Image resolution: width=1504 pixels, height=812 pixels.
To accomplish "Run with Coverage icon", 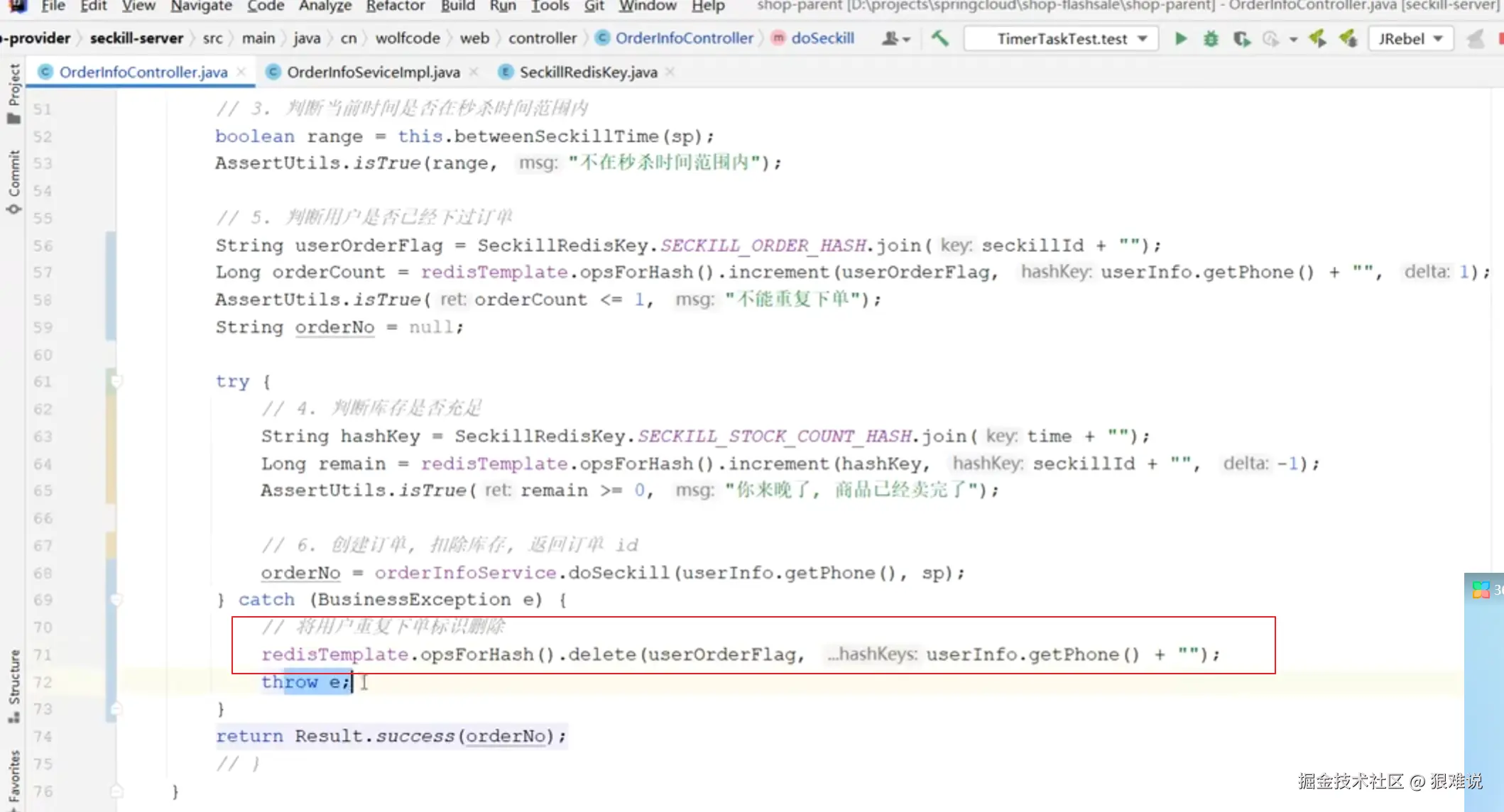I will [x=1241, y=38].
